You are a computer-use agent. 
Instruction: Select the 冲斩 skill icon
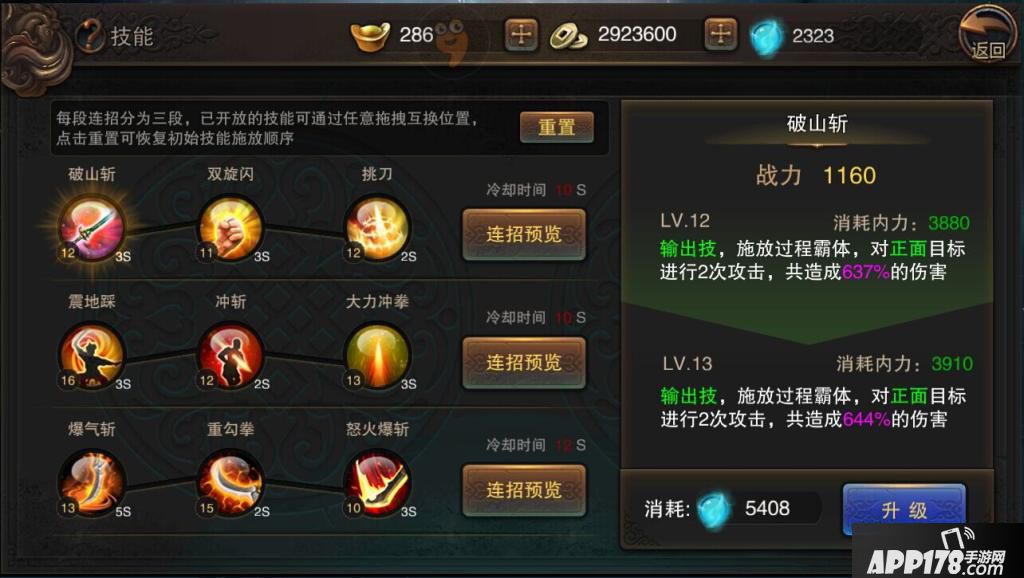click(231, 357)
